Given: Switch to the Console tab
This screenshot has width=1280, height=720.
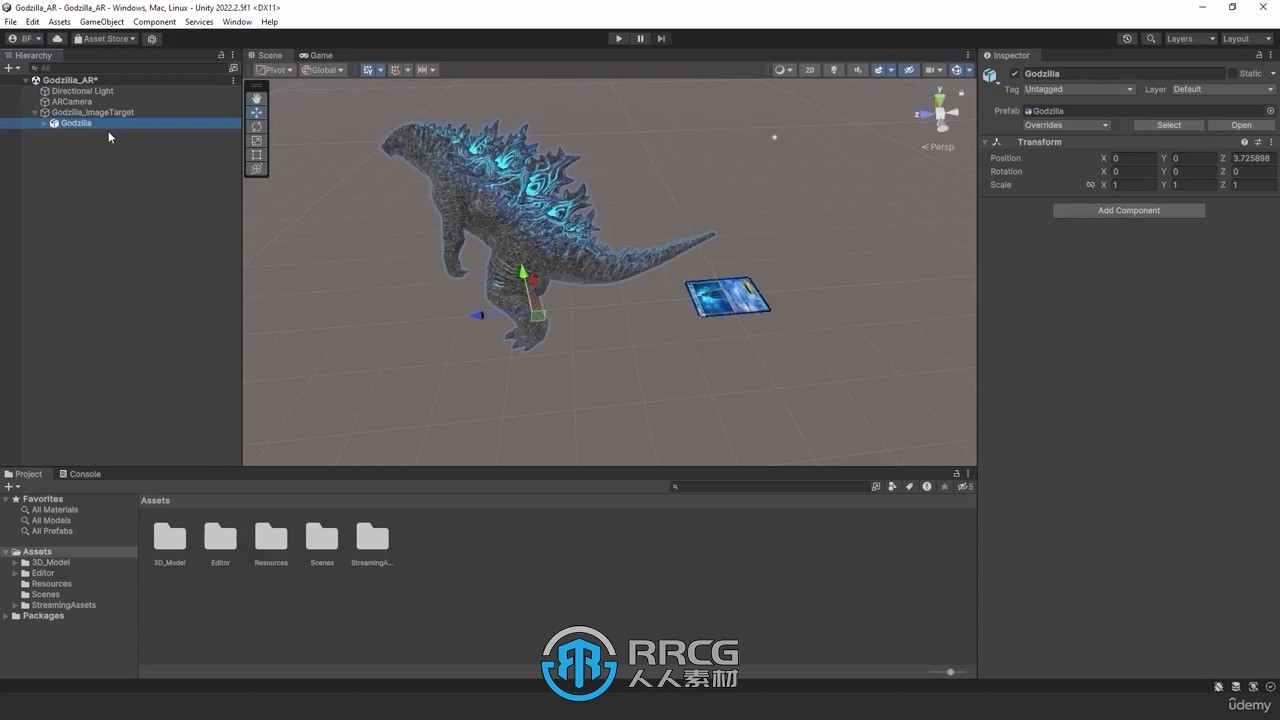Looking at the screenshot, I should click(x=80, y=474).
